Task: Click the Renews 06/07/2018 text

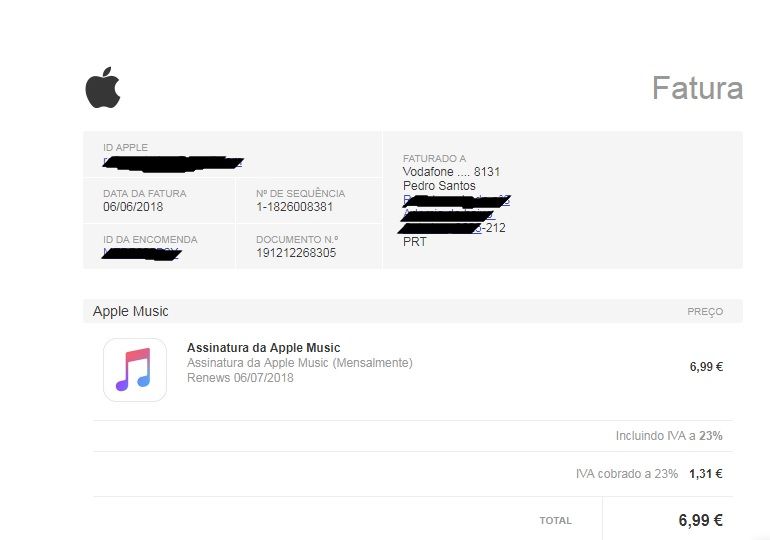Action: (240, 378)
